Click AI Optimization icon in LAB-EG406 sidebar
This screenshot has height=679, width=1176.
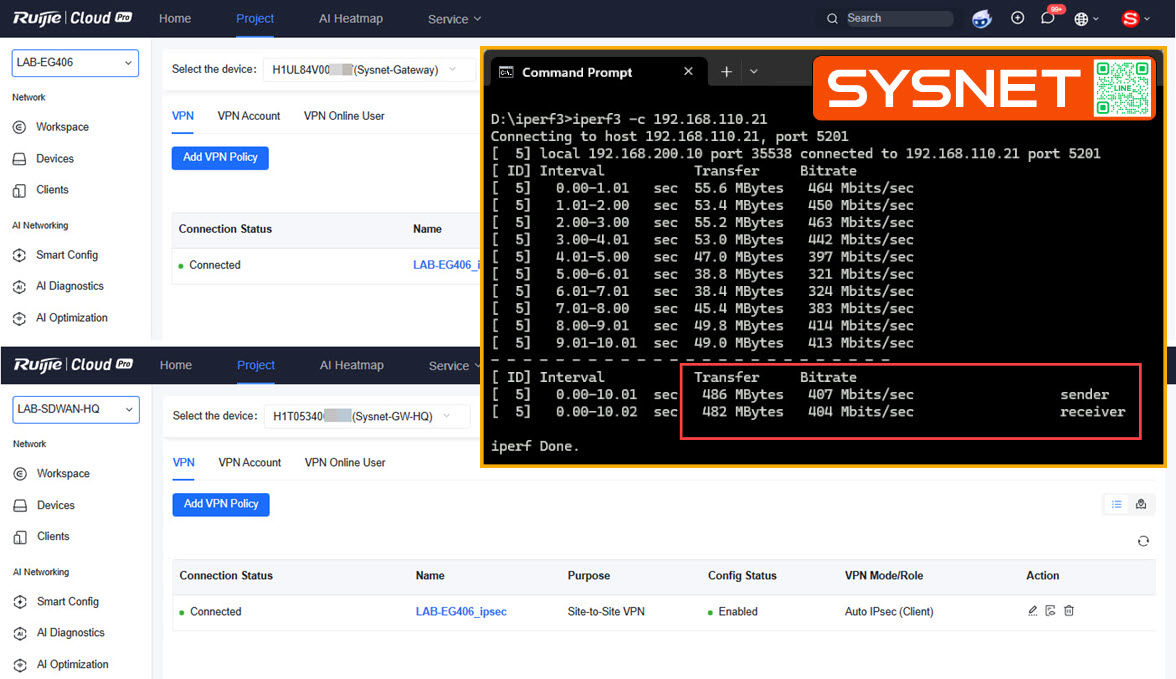(20, 318)
